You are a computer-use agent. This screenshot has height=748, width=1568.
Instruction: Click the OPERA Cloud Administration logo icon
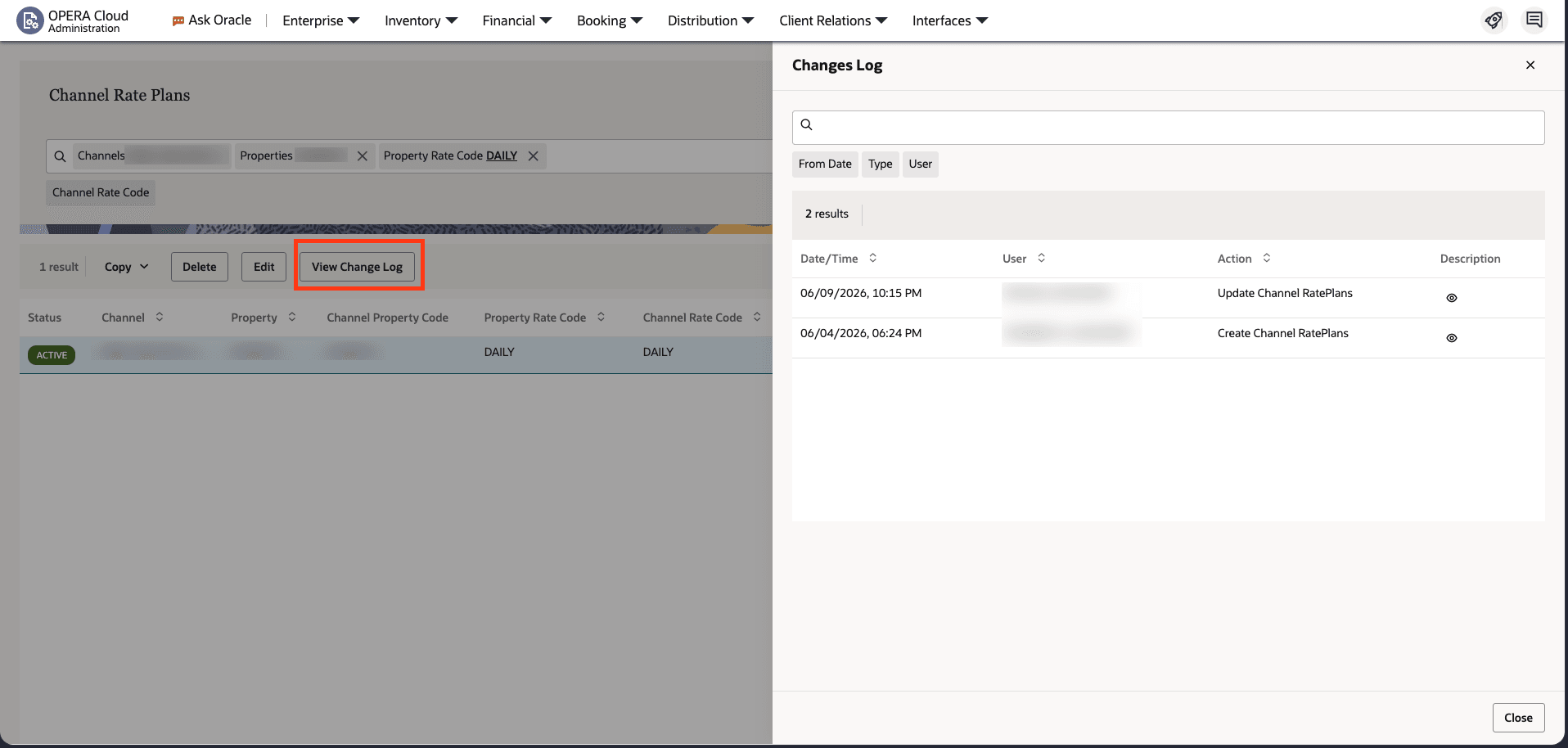click(x=30, y=20)
